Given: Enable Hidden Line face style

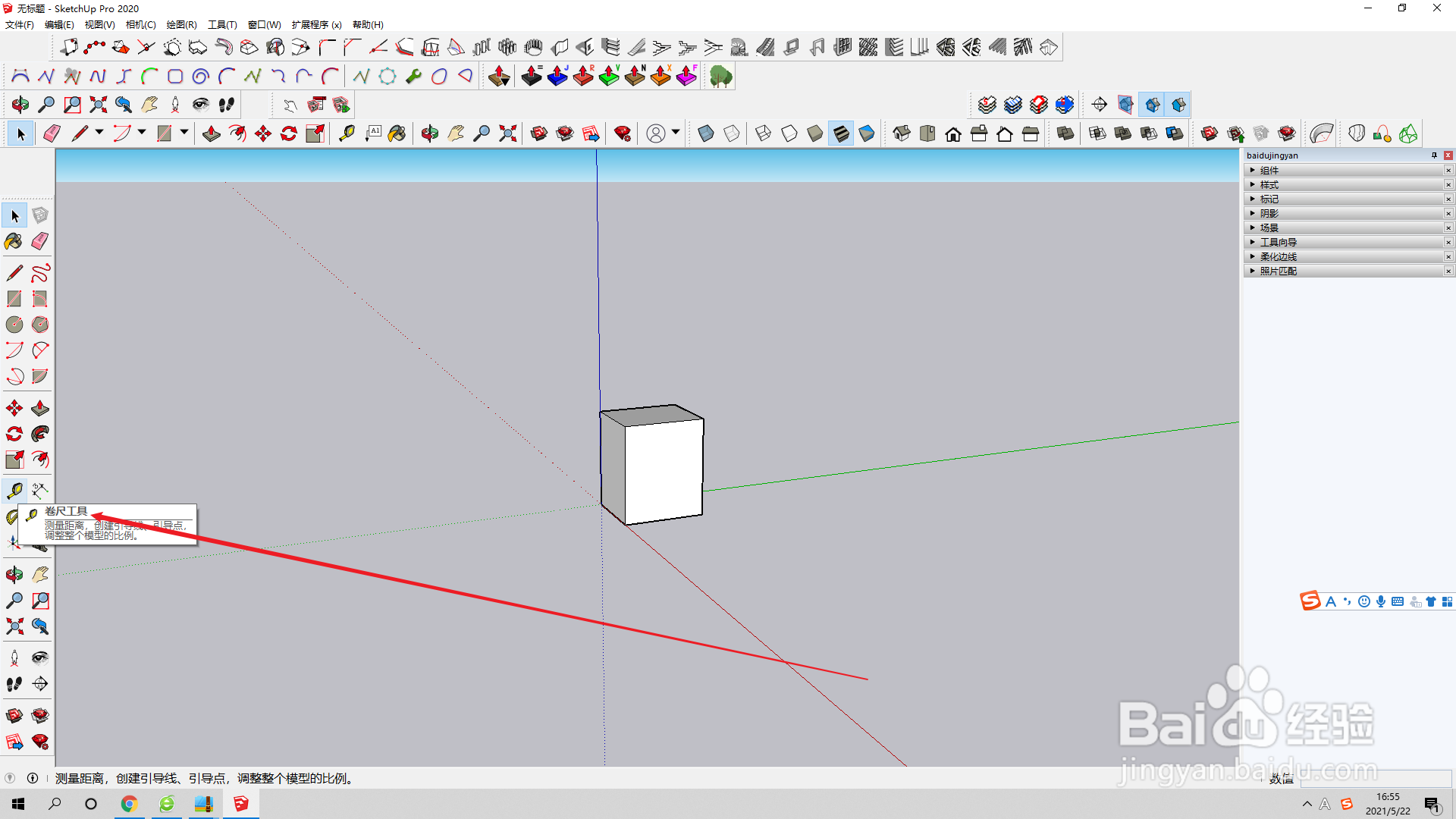Looking at the screenshot, I should point(789,133).
